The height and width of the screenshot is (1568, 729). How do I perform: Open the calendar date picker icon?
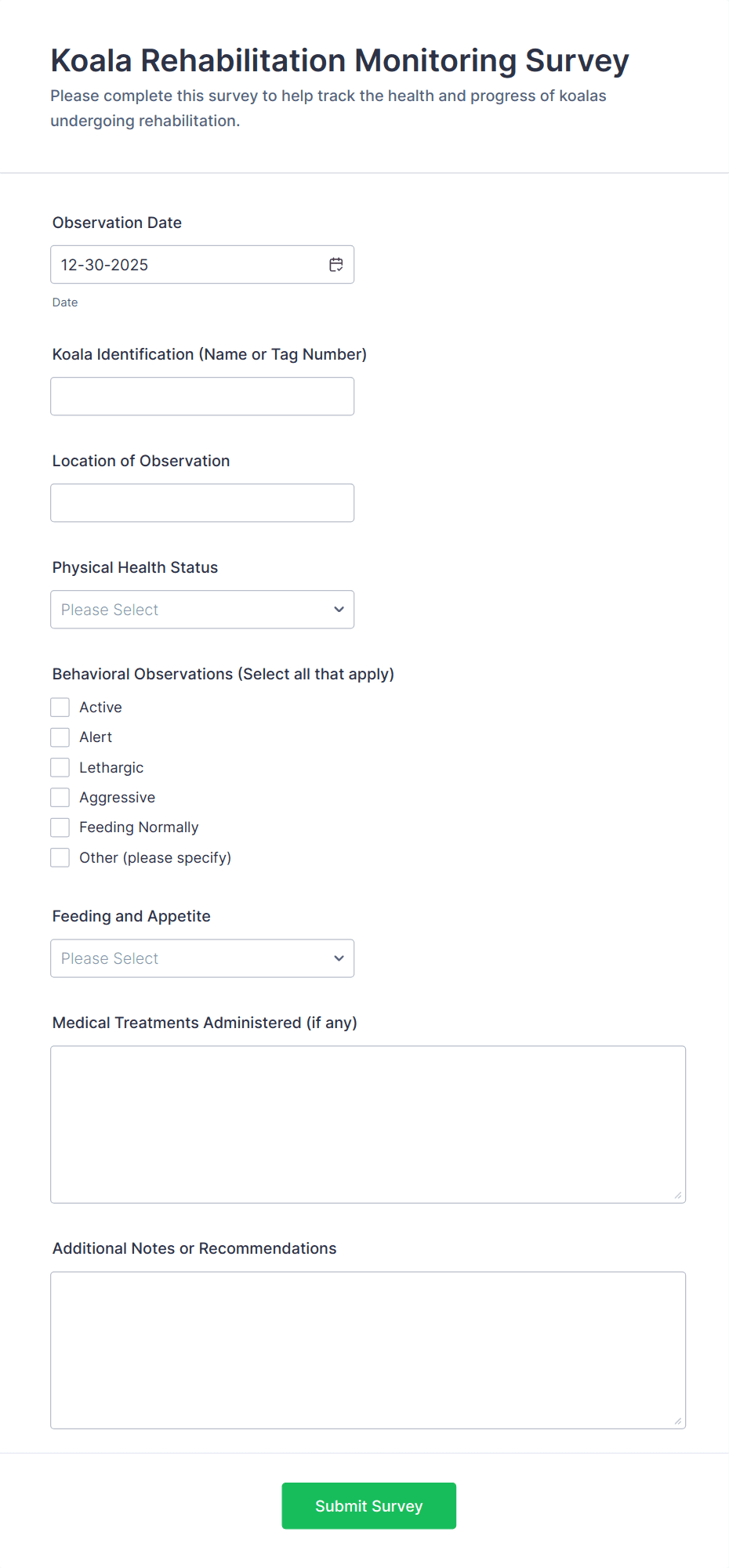(335, 264)
